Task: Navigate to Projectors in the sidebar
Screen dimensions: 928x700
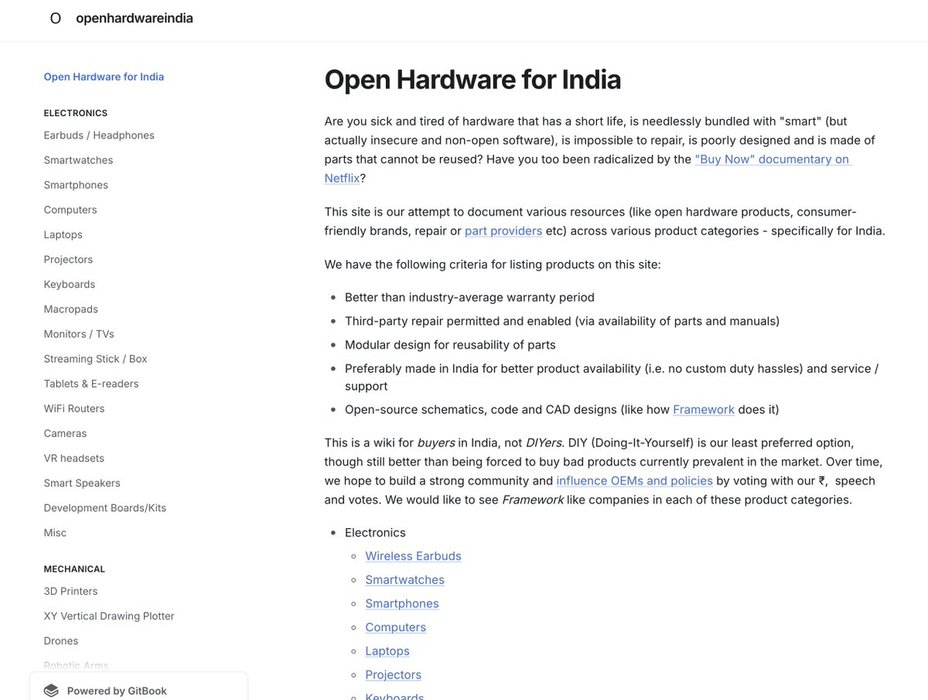Action: [x=68, y=260]
